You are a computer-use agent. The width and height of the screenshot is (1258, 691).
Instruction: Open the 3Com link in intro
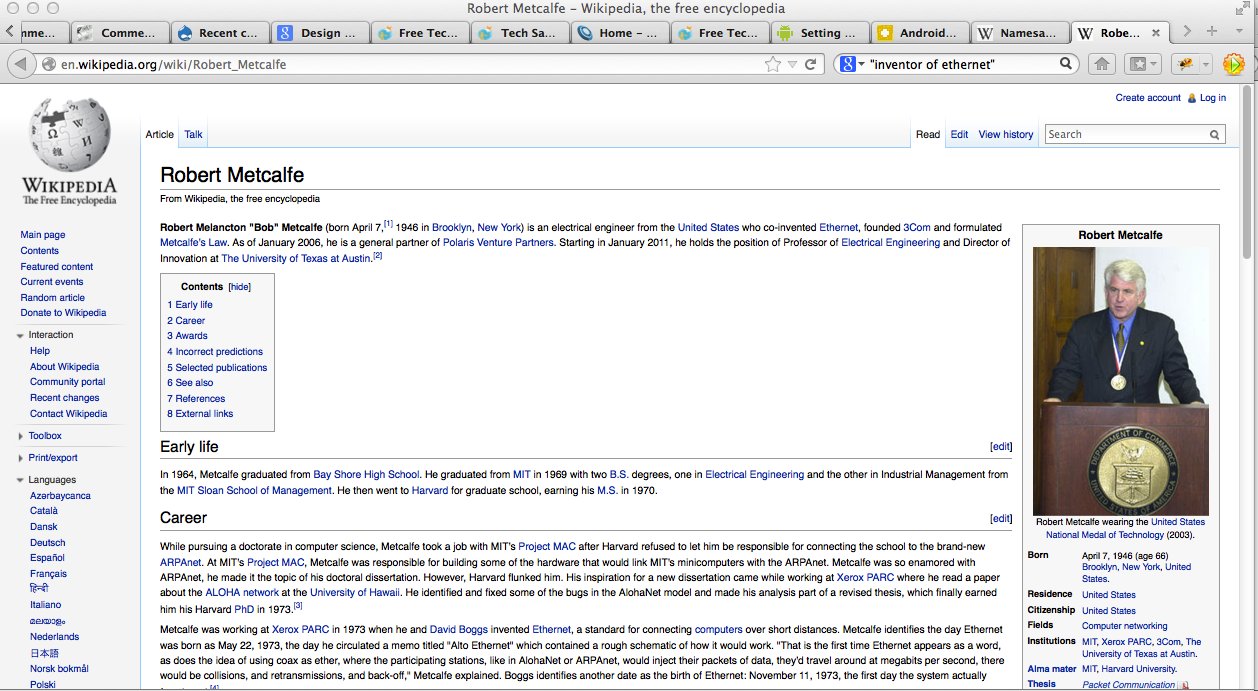[x=917, y=227]
